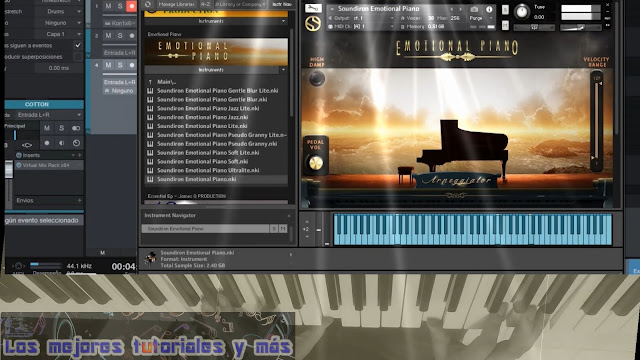Viewport: 640px width, 360px height.
Task: Select Soundiron Emotional Piano in Instrument Navigator
Action: coord(205,229)
